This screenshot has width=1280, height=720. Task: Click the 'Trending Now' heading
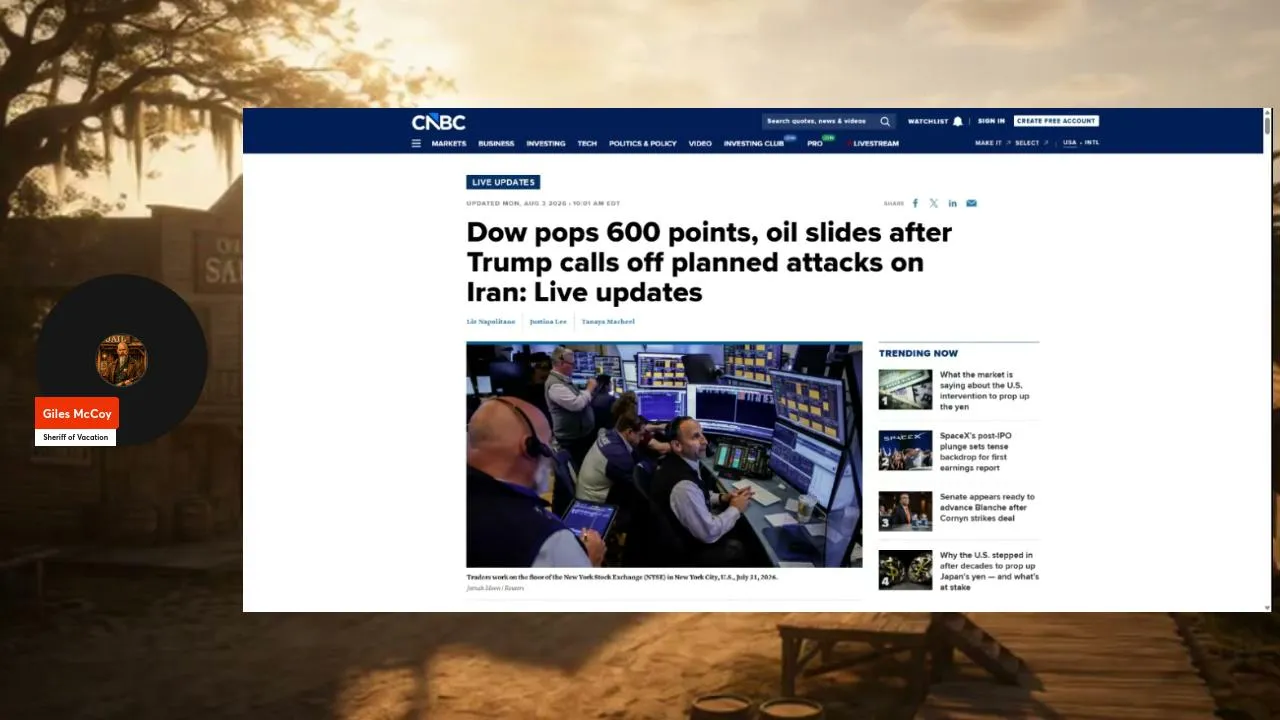click(918, 353)
